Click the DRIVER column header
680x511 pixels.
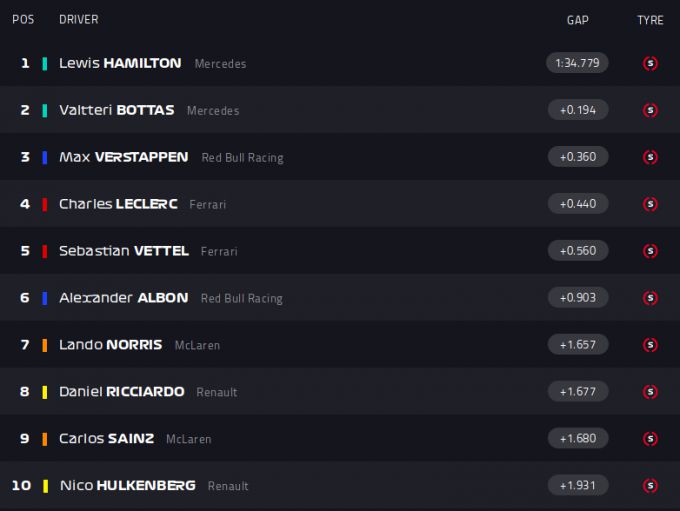[78, 20]
